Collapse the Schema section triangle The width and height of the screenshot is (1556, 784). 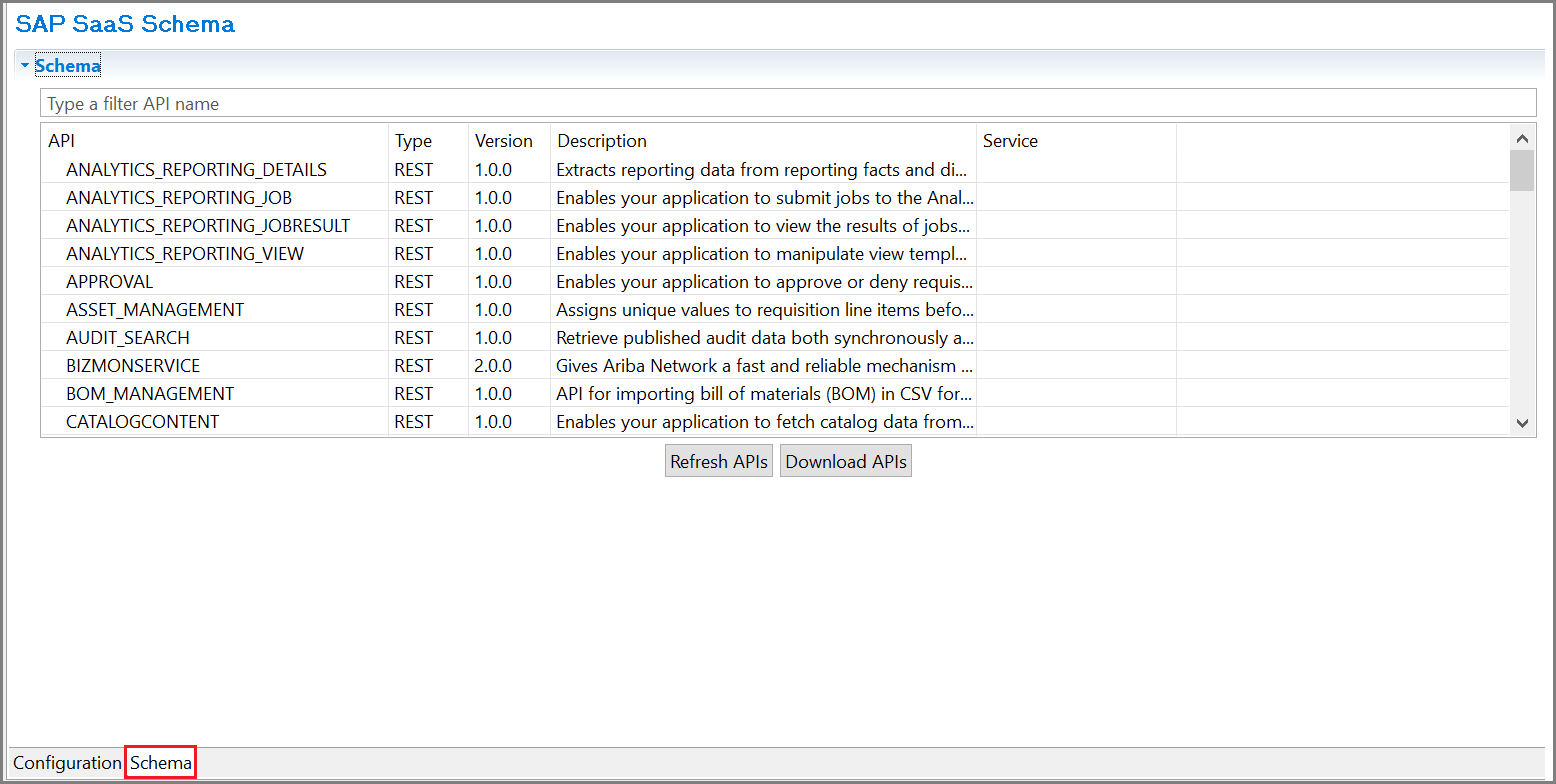click(25, 66)
